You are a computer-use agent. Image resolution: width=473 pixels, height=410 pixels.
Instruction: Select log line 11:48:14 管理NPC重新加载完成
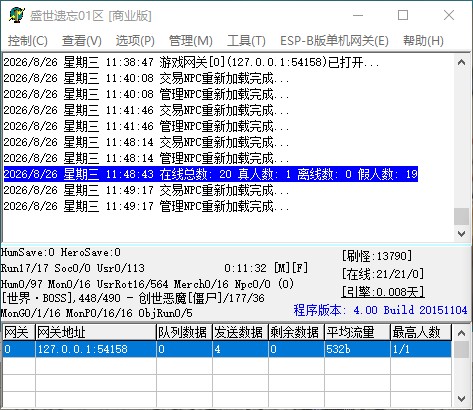[x=146, y=158]
